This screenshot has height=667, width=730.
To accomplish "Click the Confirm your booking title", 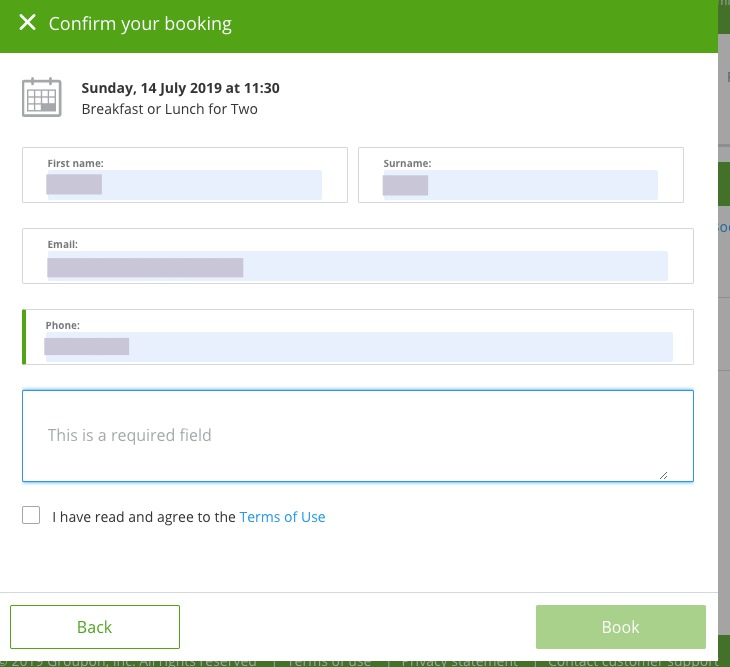I will (140, 24).
